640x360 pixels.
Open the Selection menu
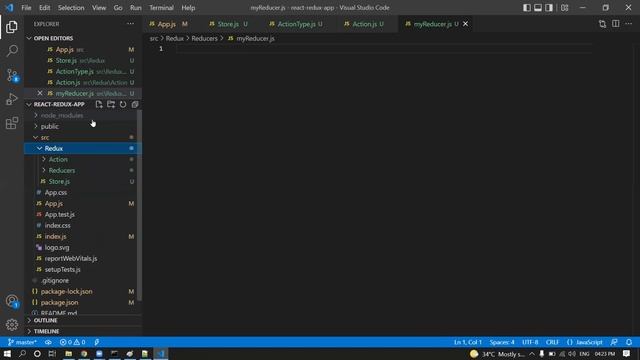tap(71, 8)
